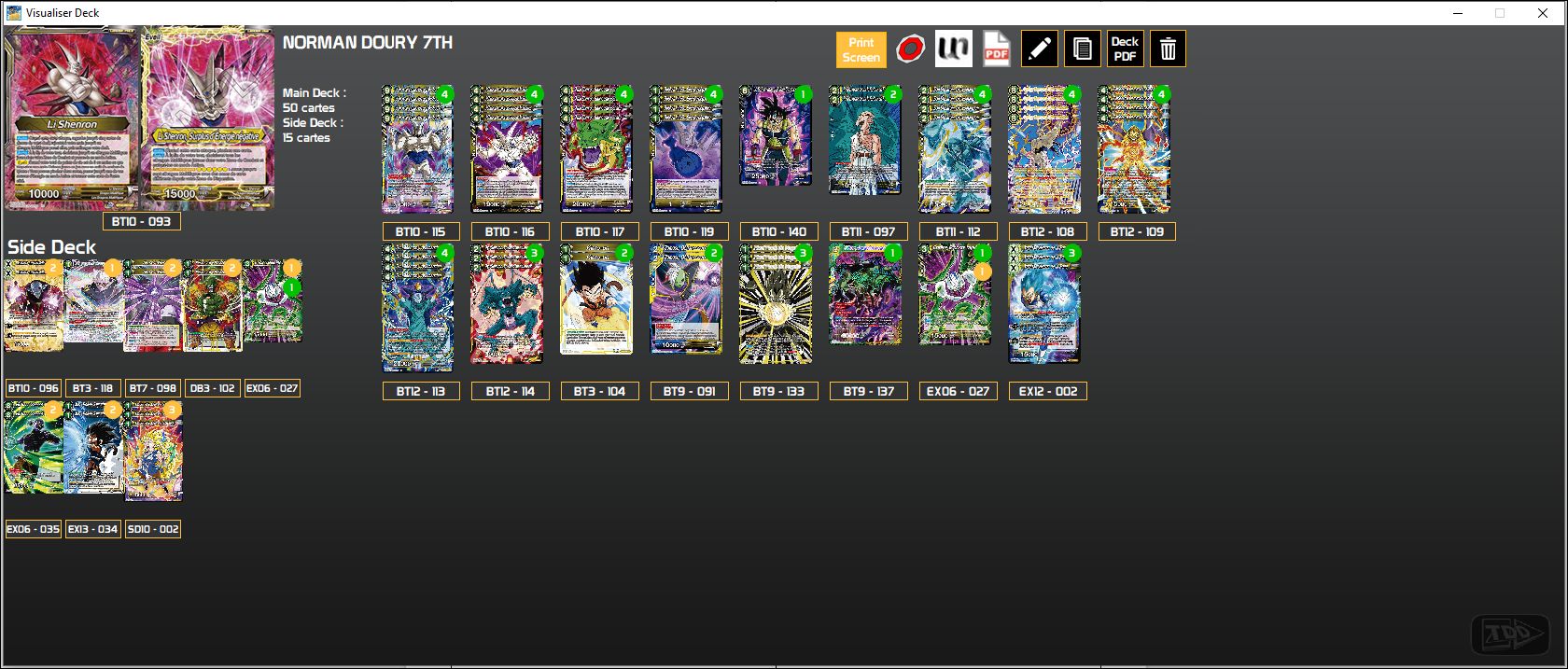Click the BT3 - 104 label
The height and width of the screenshot is (669, 1568).
(600, 391)
